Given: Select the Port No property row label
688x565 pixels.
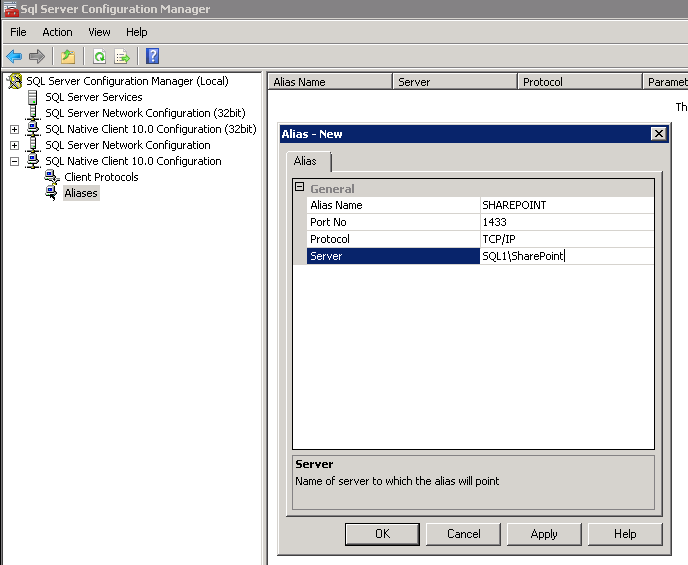Looking at the screenshot, I should [x=393, y=222].
